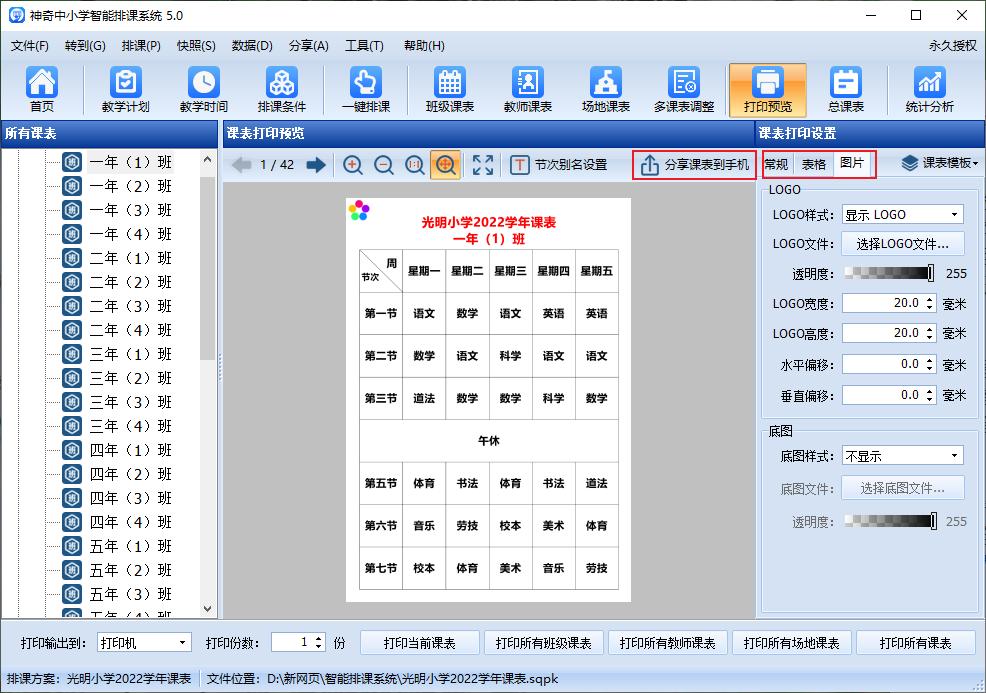This screenshot has width=986, height=693.
Task: Open the 排课条件 settings icon
Action: [x=286, y=88]
